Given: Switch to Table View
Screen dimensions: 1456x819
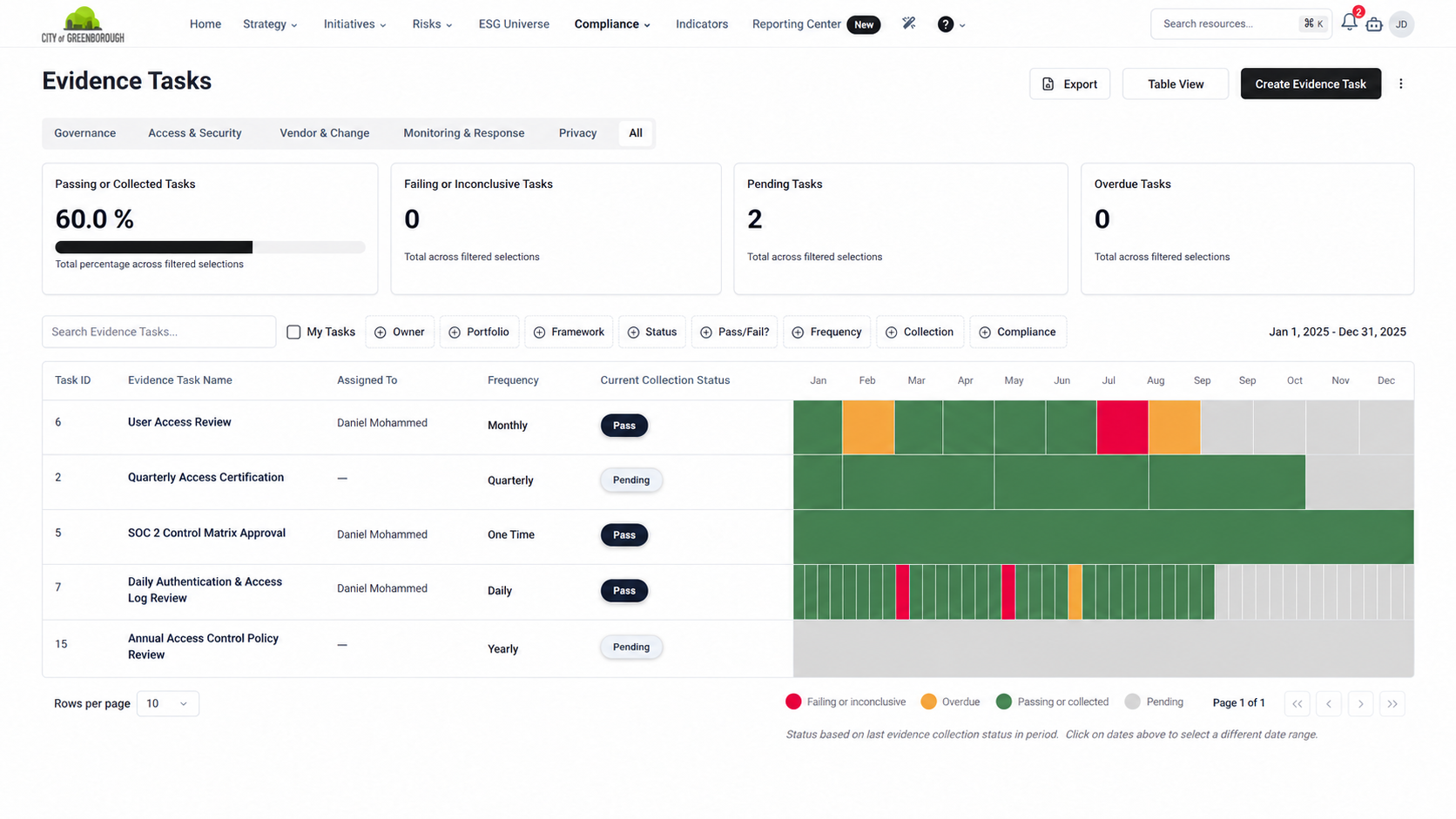Looking at the screenshot, I should (1176, 84).
